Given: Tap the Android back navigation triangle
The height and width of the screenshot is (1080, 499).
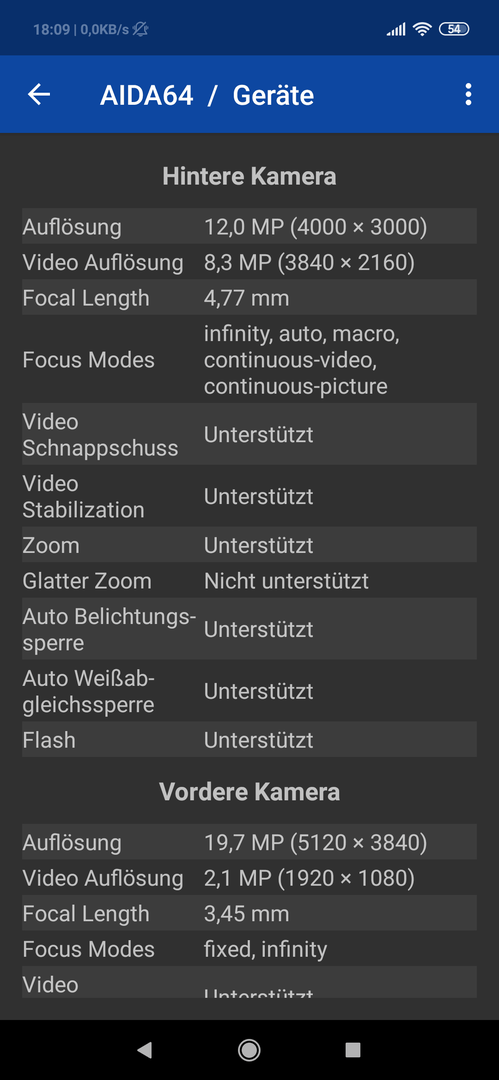Looking at the screenshot, I should point(144,1050).
